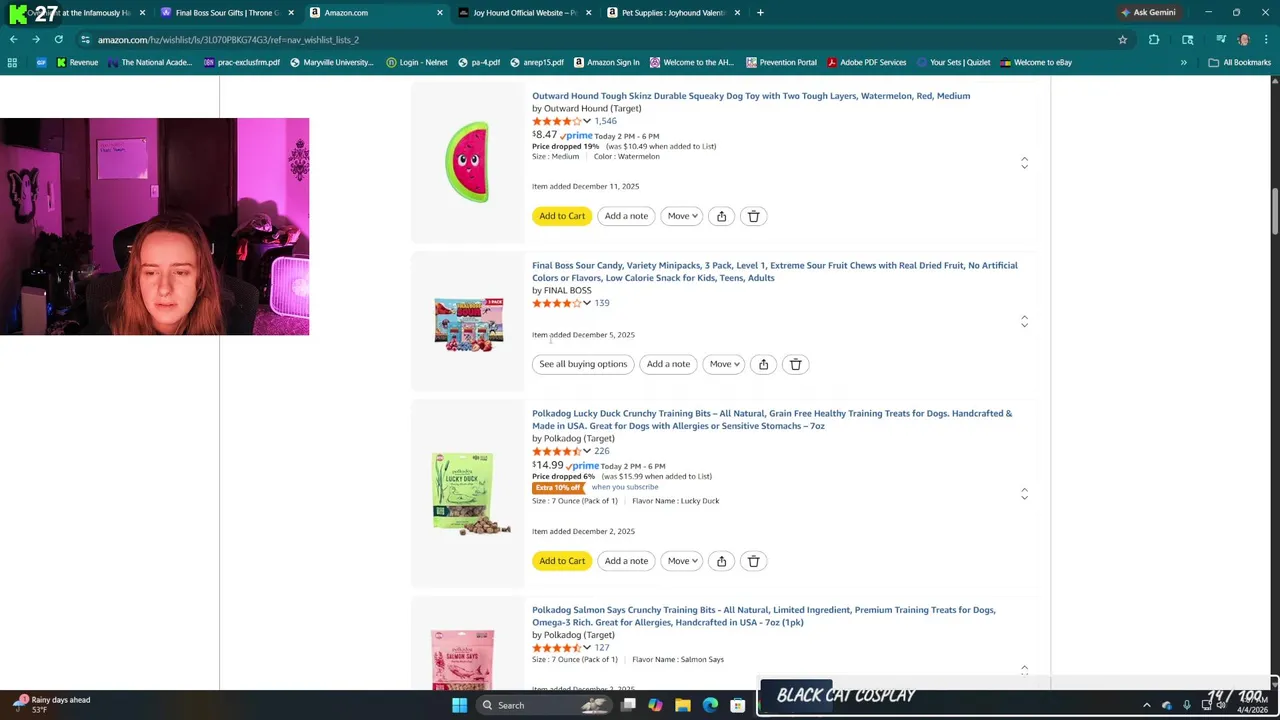This screenshot has height=720, width=1280.
Task: Open the browser extensions puzzle icon
Action: (x=1154, y=39)
